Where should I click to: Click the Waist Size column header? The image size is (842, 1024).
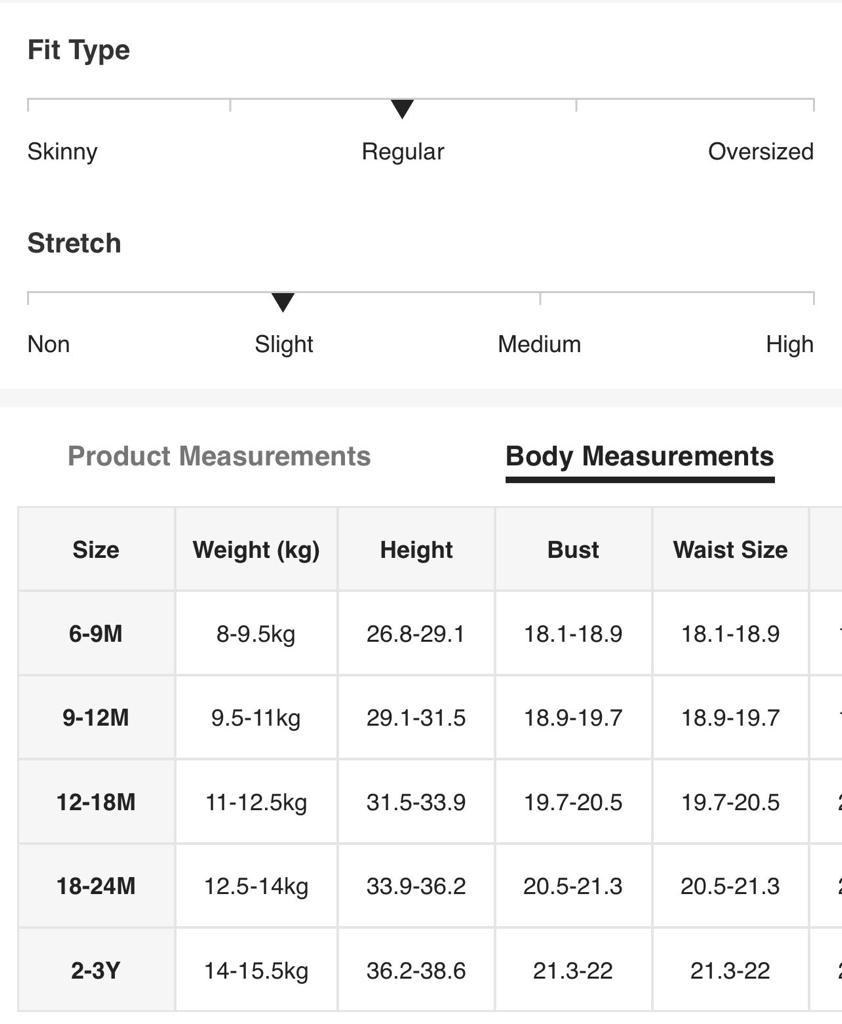coord(730,550)
